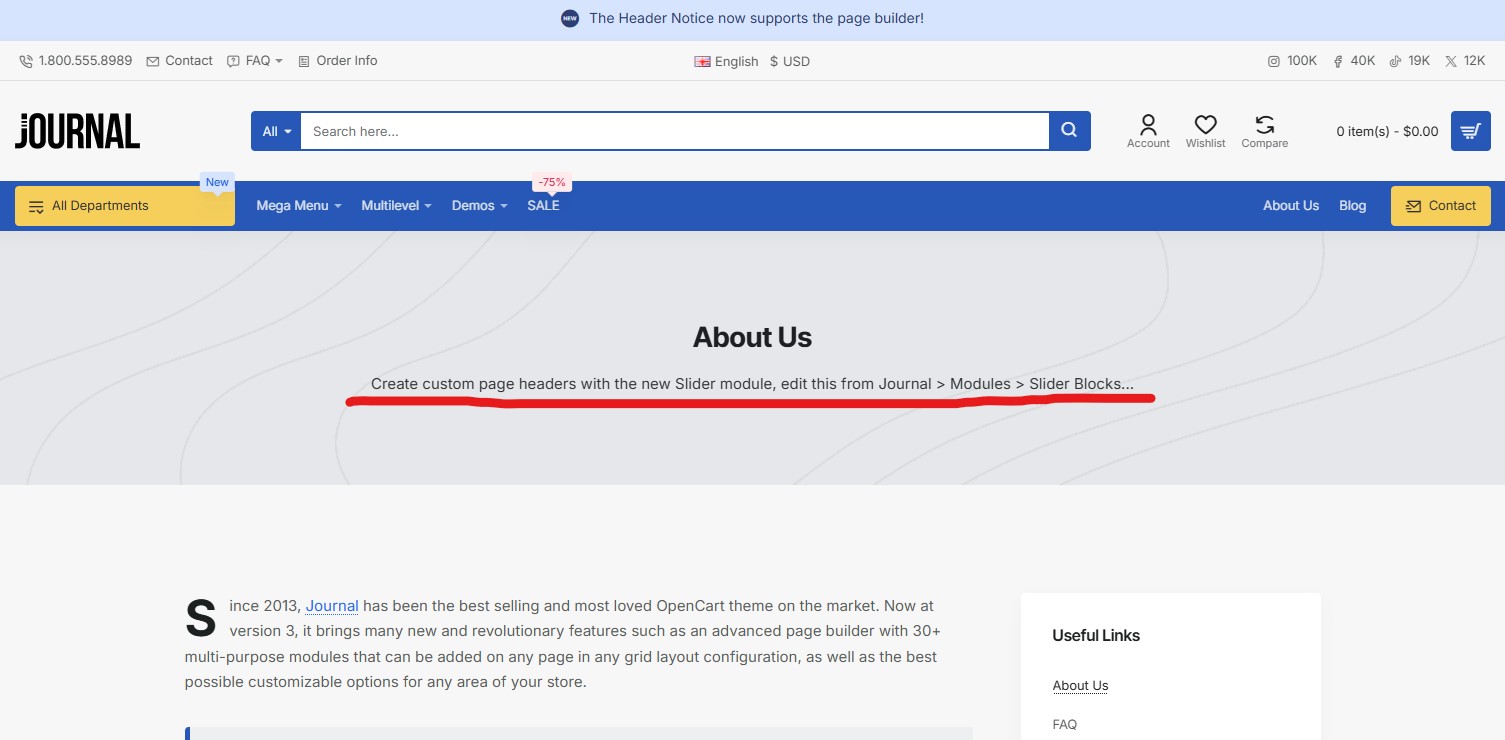
Task: Open the Multilevel dropdown menu
Action: (396, 206)
